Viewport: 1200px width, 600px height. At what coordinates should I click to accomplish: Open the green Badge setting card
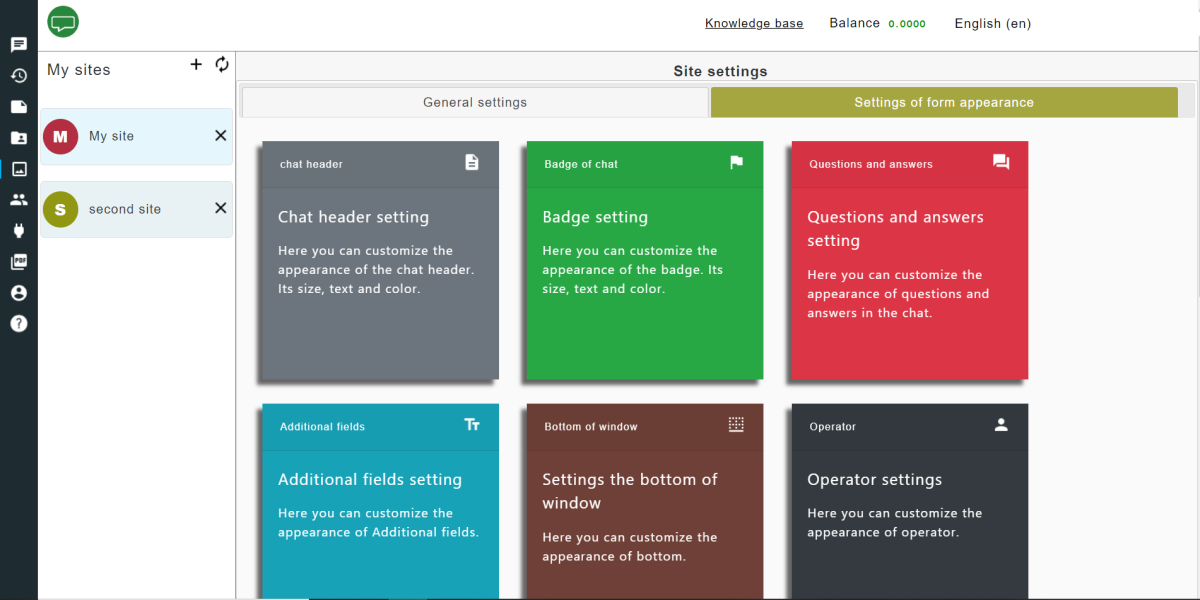click(645, 260)
